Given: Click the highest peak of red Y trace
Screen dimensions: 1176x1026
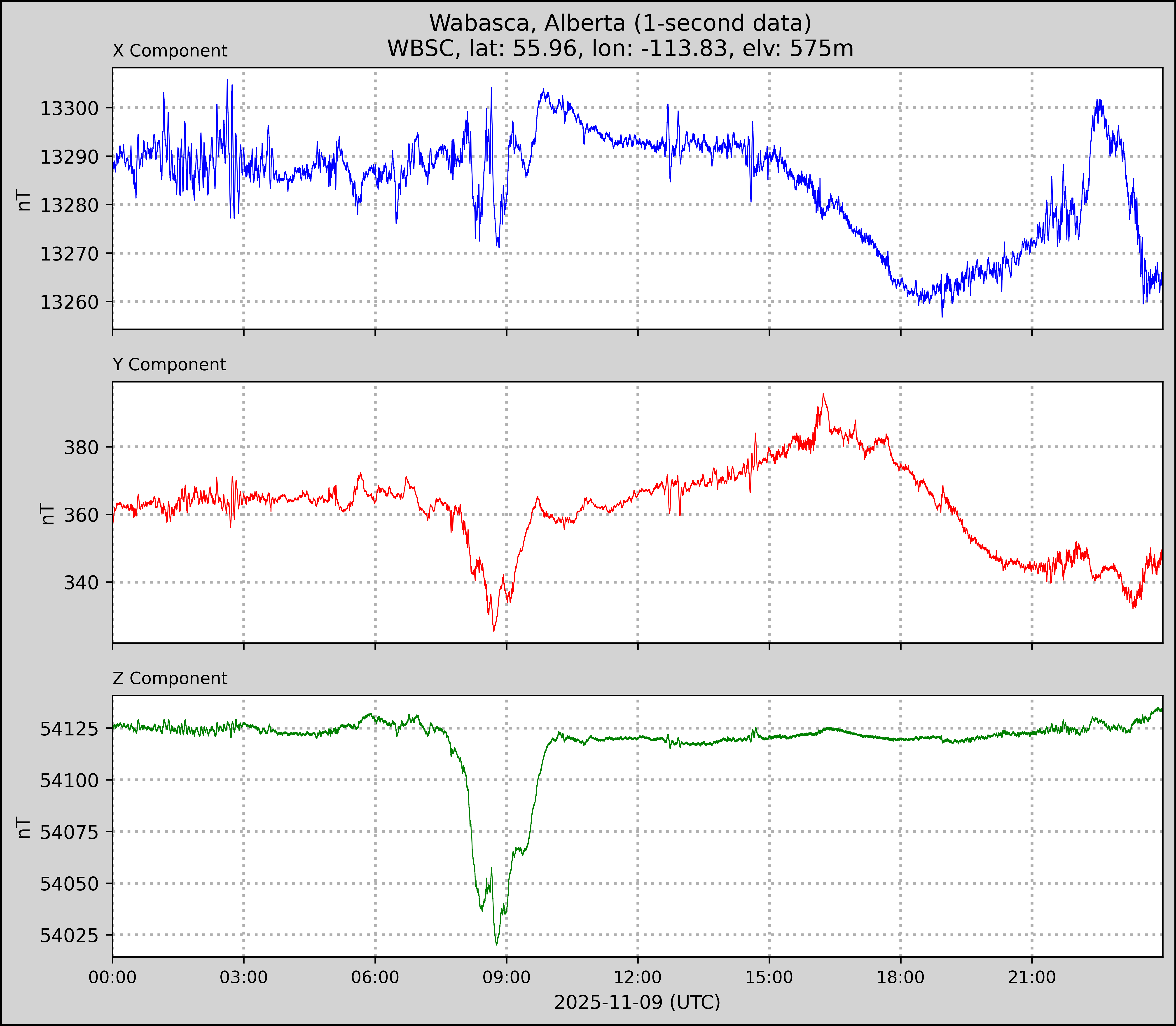Looking at the screenshot, I should (x=823, y=394).
